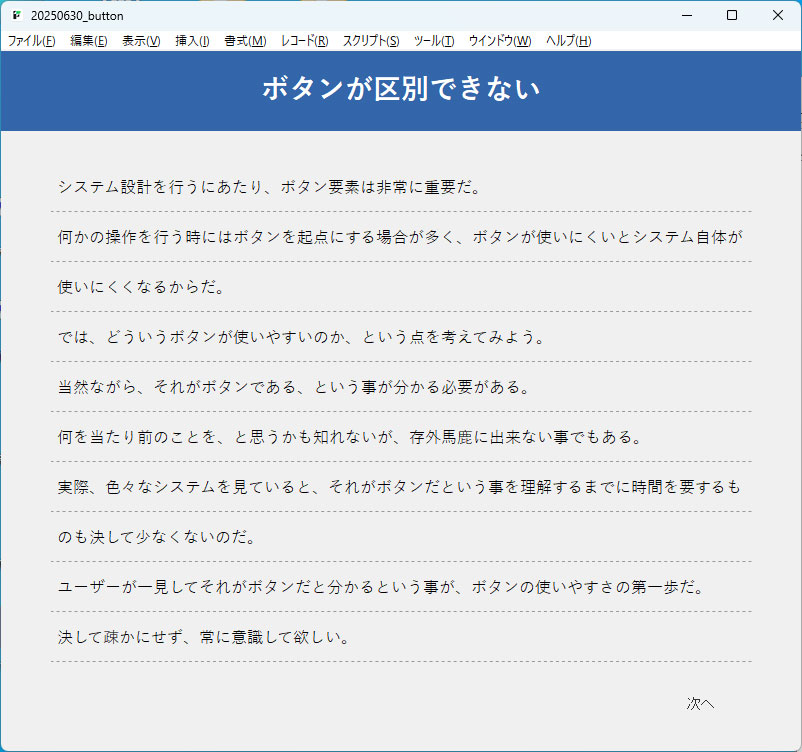Open the ヘルプ(H) menu
Screen dimensions: 802x752
click(x=568, y=41)
